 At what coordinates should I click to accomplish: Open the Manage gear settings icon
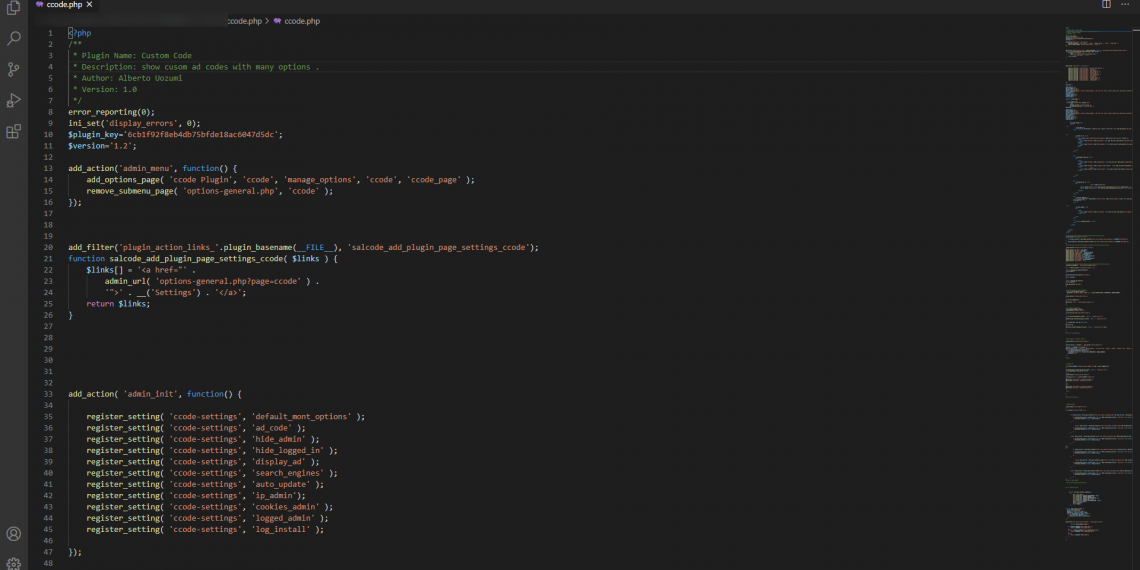tap(13, 563)
